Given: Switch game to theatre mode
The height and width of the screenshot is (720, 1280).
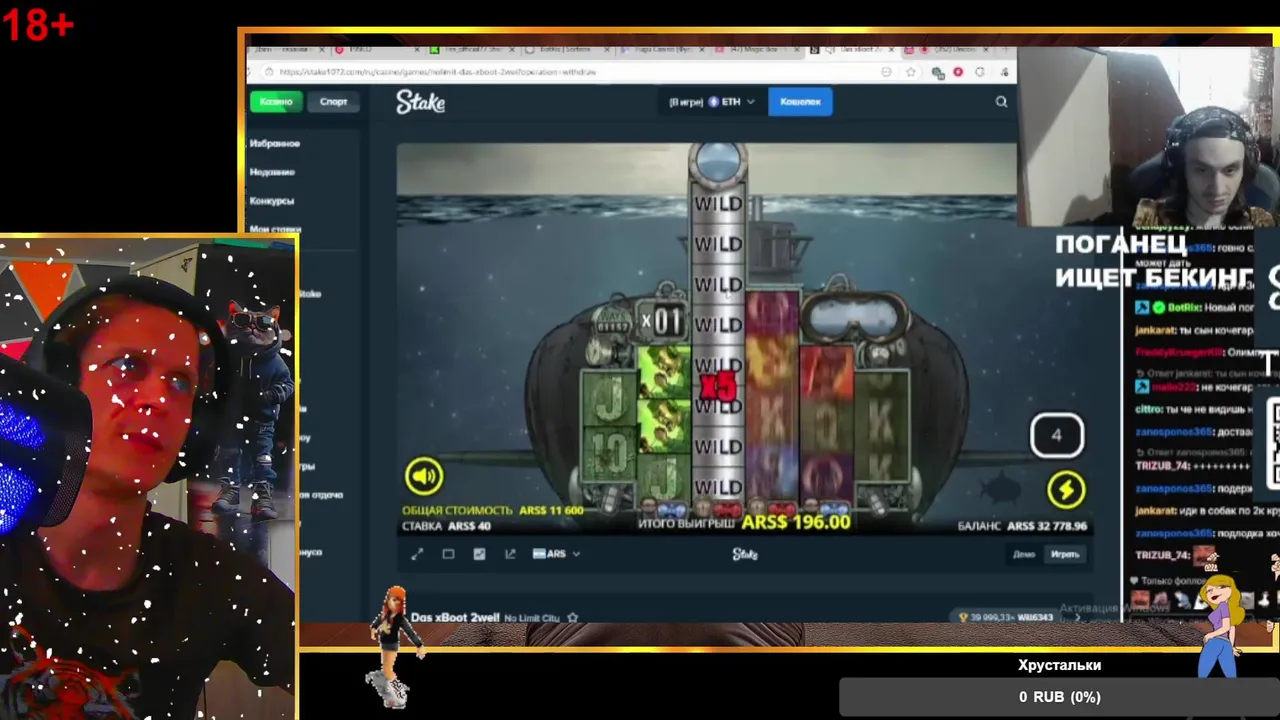Looking at the screenshot, I should coord(448,554).
